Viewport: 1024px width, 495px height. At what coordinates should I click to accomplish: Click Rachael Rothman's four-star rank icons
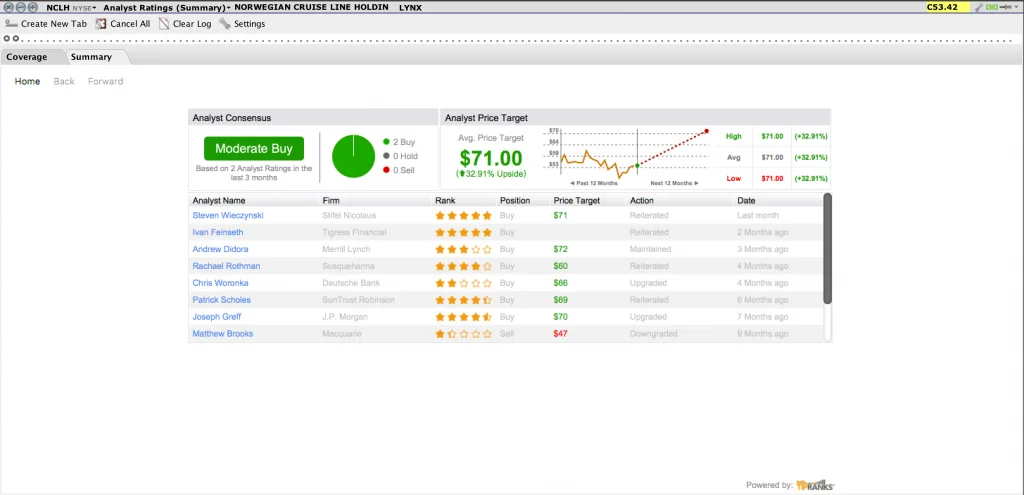coord(464,266)
